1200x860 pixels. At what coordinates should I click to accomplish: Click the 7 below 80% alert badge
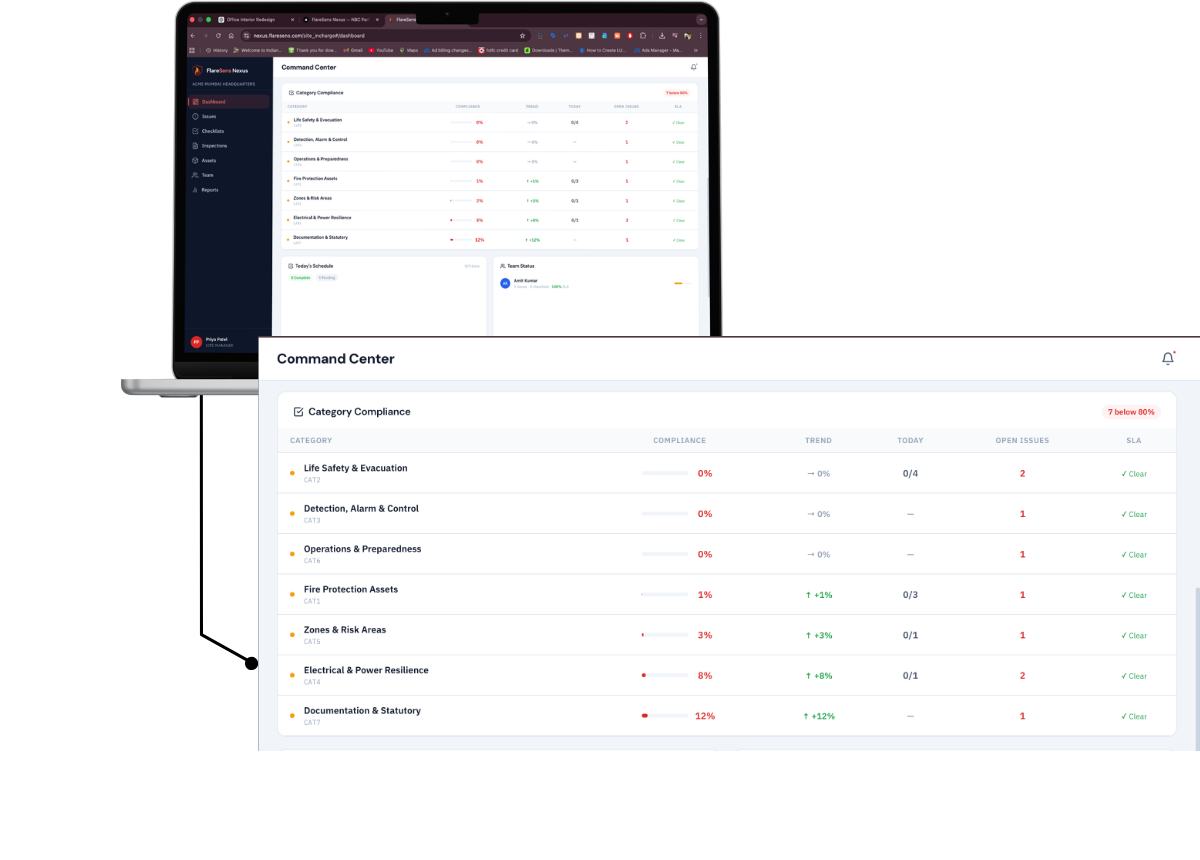pos(1131,411)
